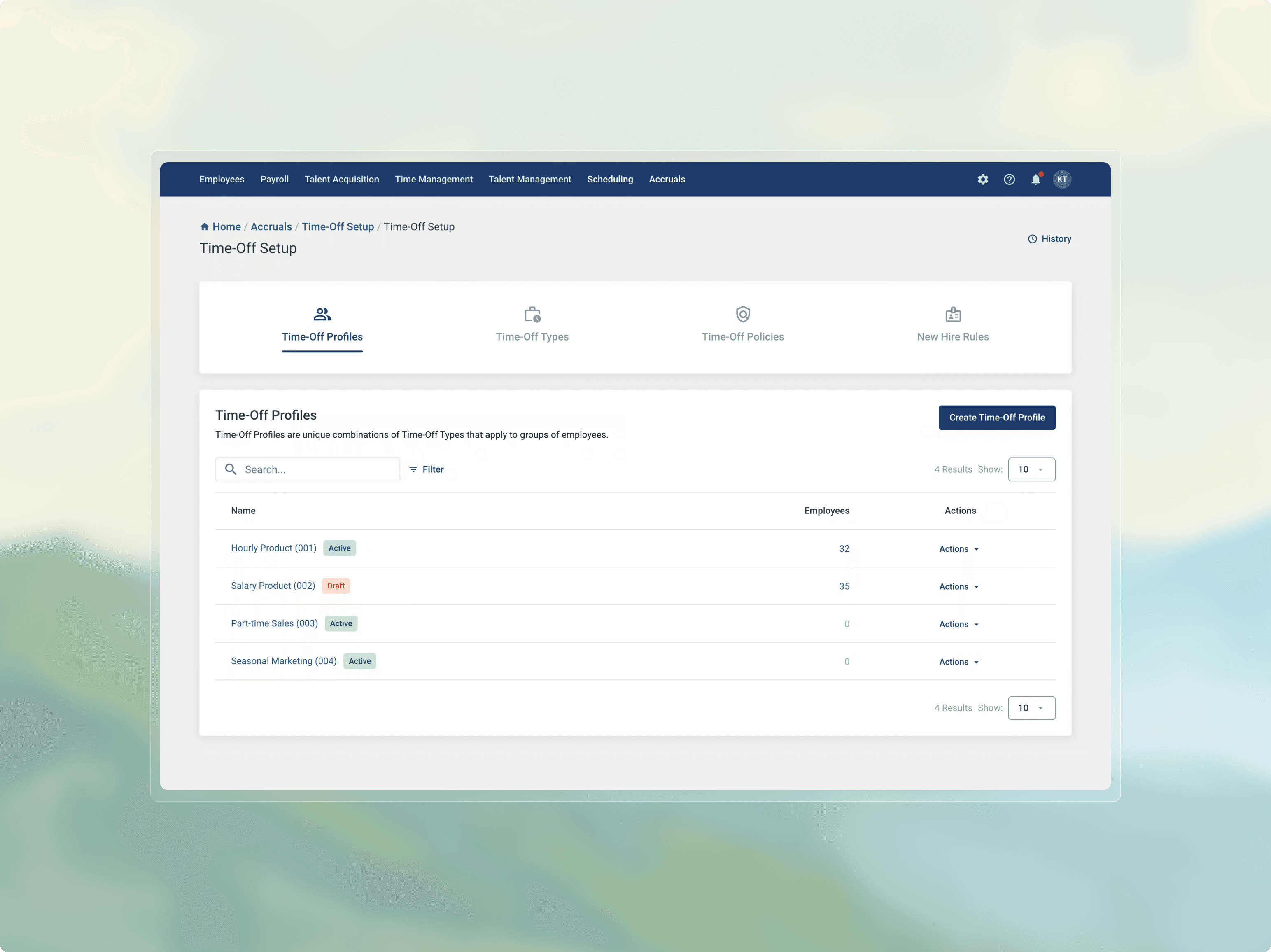Open the top Show 10 results dropdown
Image resolution: width=1271 pixels, height=952 pixels.
(x=1031, y=469)
